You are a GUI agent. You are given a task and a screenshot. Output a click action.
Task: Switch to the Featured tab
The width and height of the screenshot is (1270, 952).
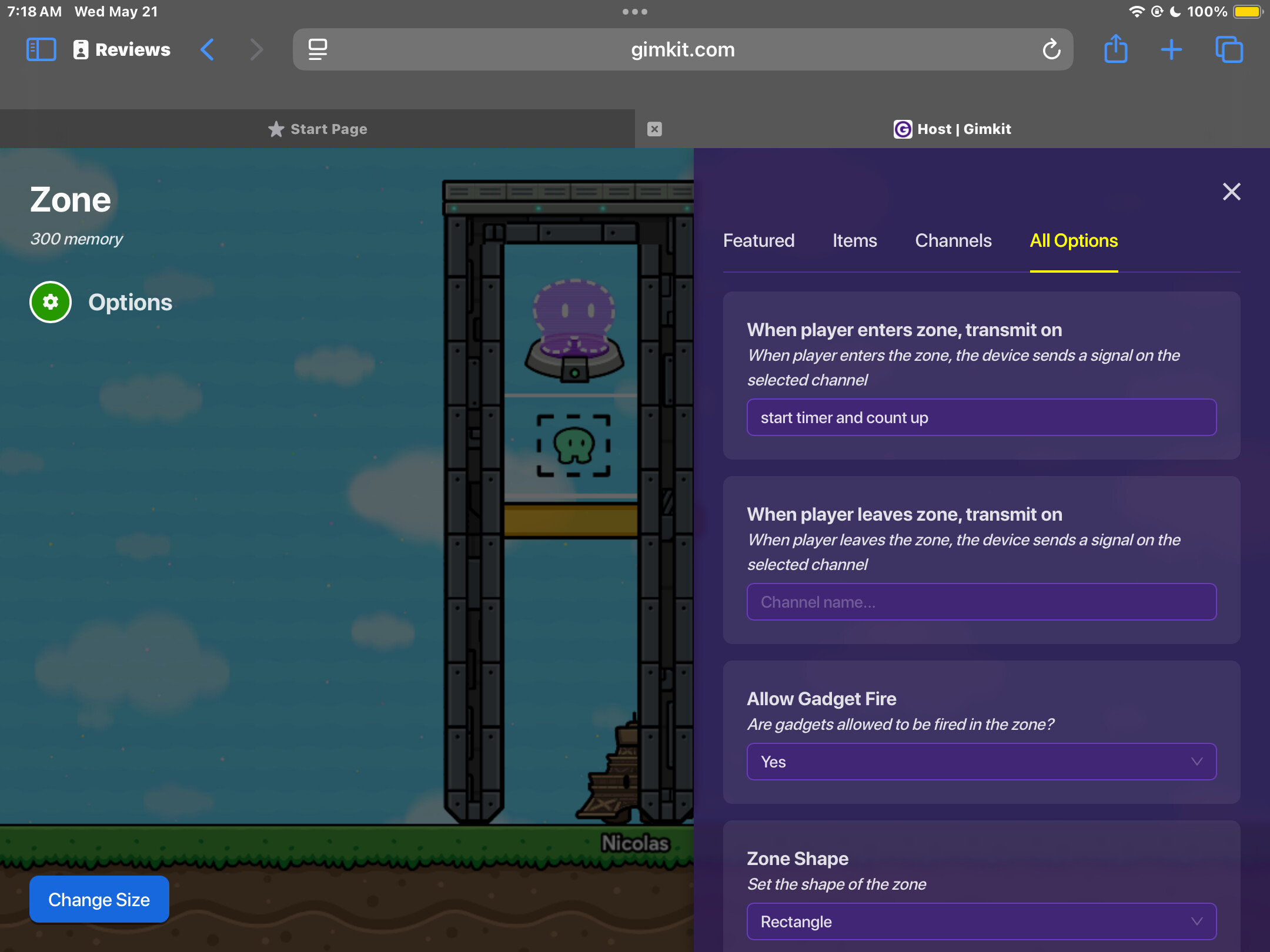point(758,240)
